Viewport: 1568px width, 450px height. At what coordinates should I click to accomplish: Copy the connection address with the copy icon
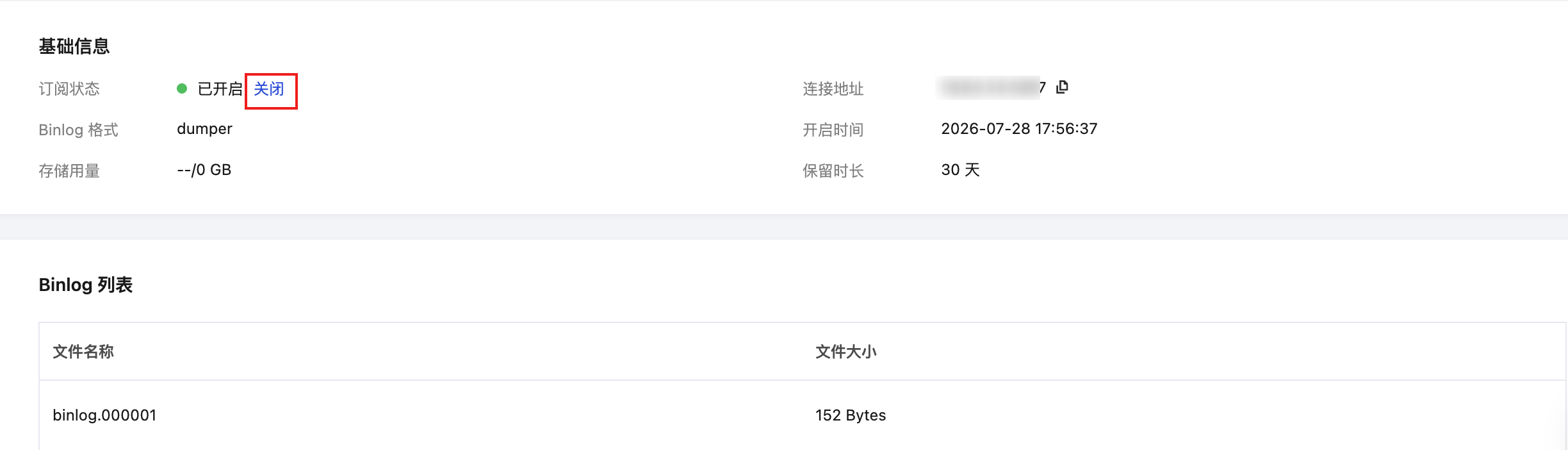coord(1062,87)
